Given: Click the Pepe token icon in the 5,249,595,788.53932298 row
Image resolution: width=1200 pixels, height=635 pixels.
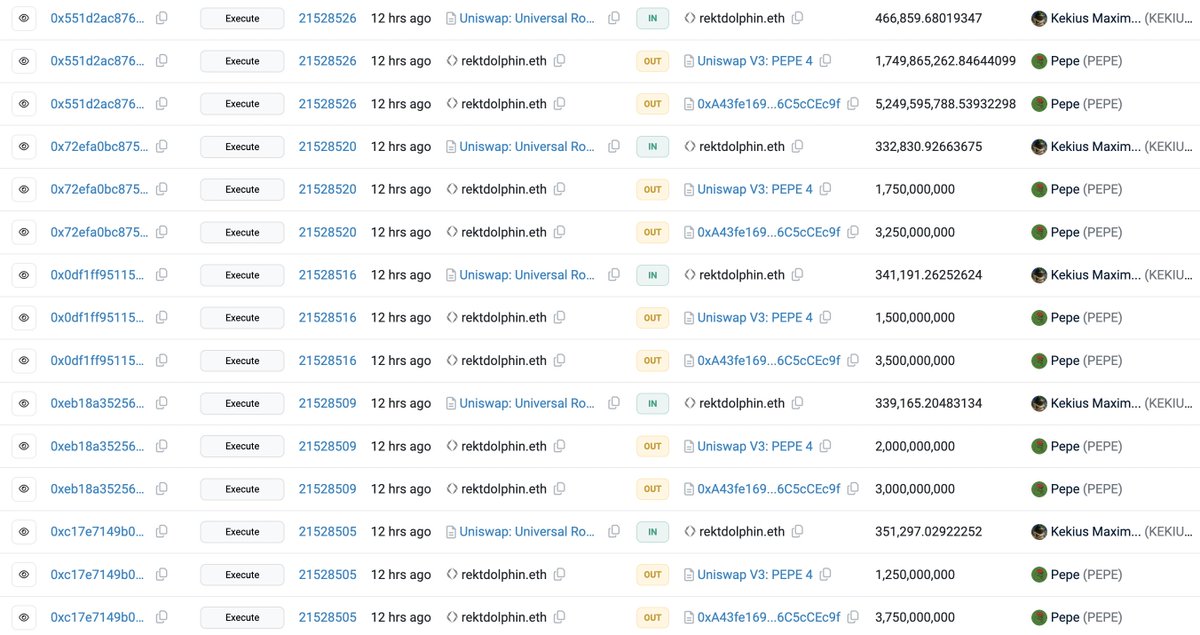Looking at the screenshot, I should click(1039, 104).
